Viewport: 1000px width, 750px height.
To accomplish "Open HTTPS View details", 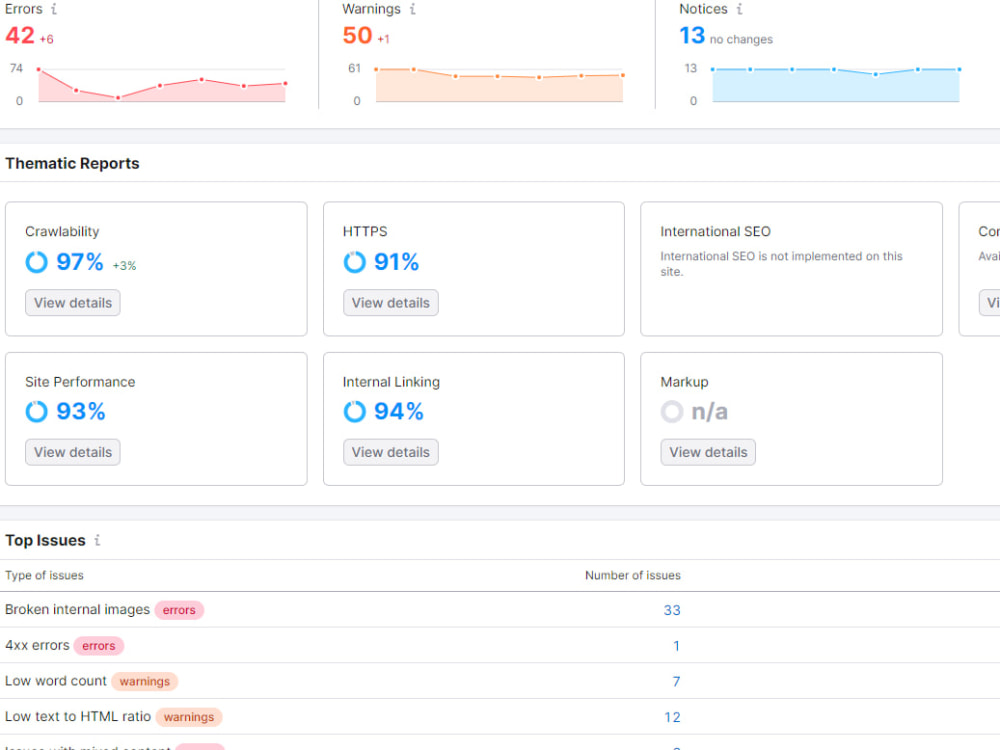I will click(391, 303).
